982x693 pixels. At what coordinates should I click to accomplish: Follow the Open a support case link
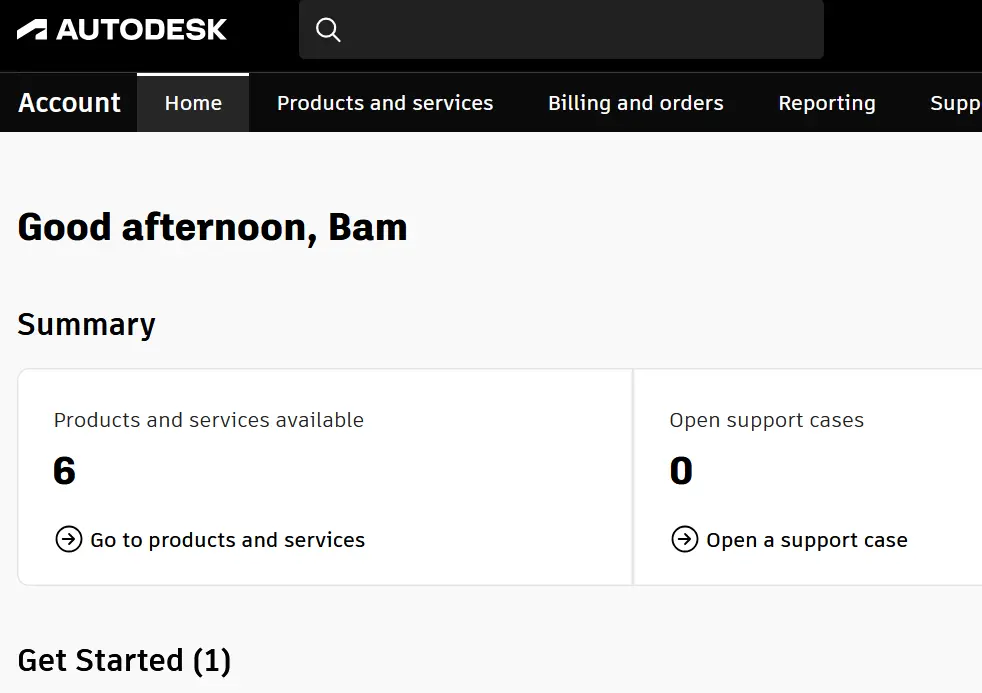807,540
